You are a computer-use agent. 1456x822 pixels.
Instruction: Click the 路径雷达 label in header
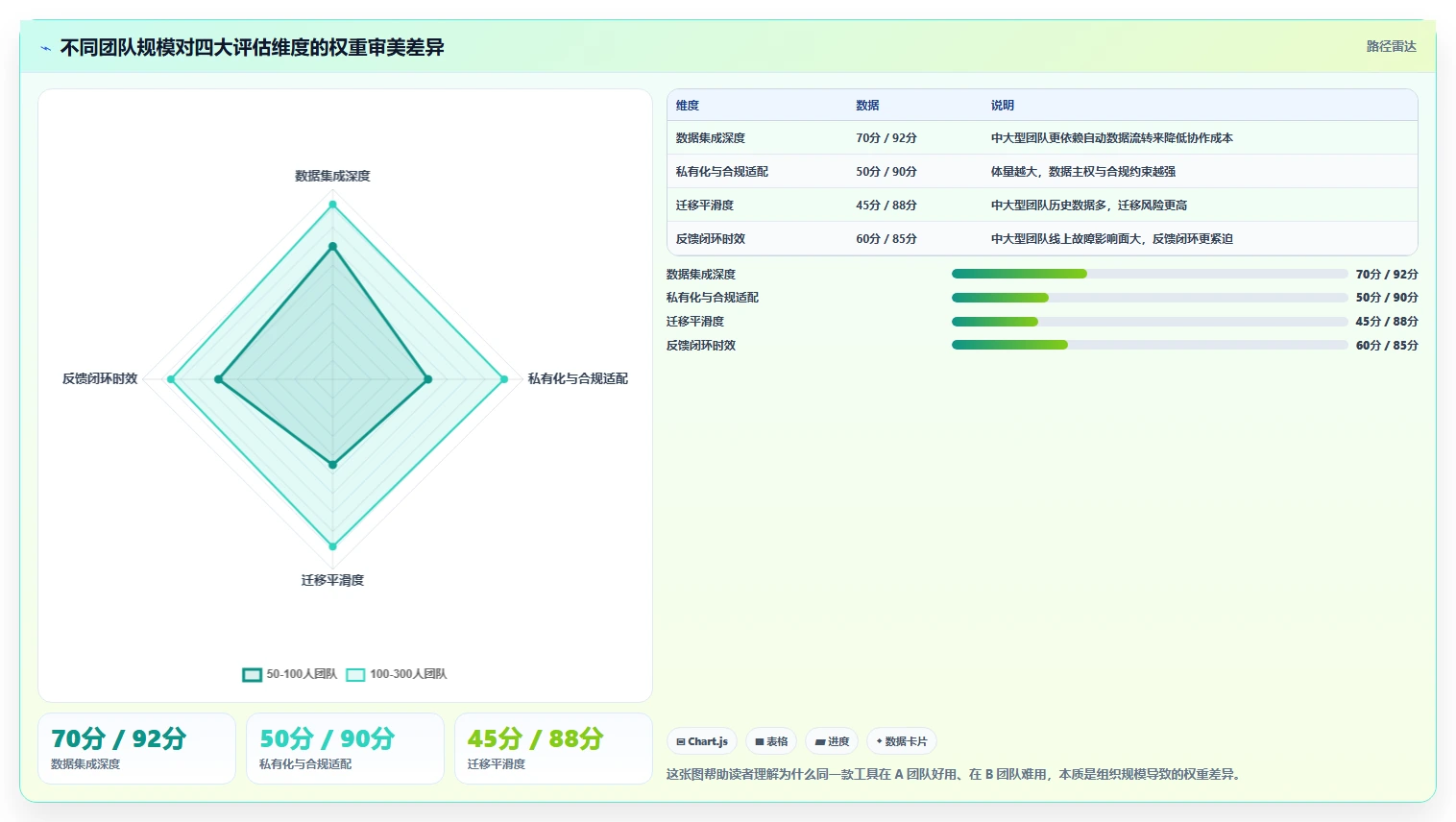[x=1391, y=46]
